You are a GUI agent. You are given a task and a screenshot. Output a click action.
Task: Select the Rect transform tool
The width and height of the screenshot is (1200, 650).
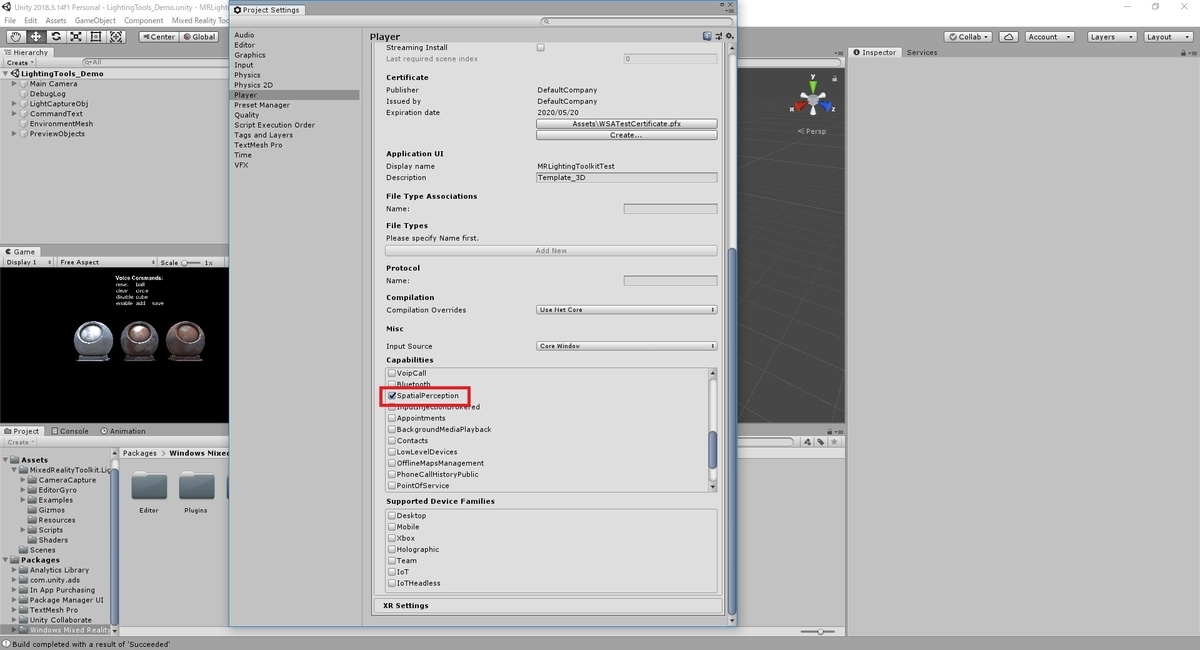[x=96, y=36]
